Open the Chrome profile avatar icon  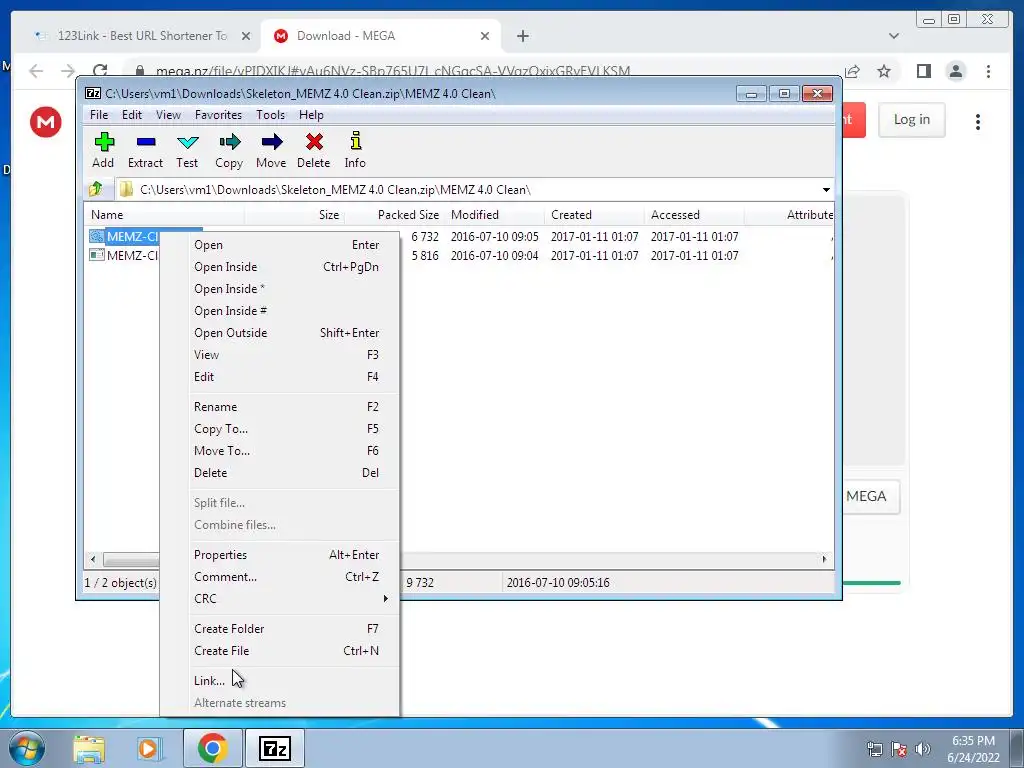coord(956,71)
